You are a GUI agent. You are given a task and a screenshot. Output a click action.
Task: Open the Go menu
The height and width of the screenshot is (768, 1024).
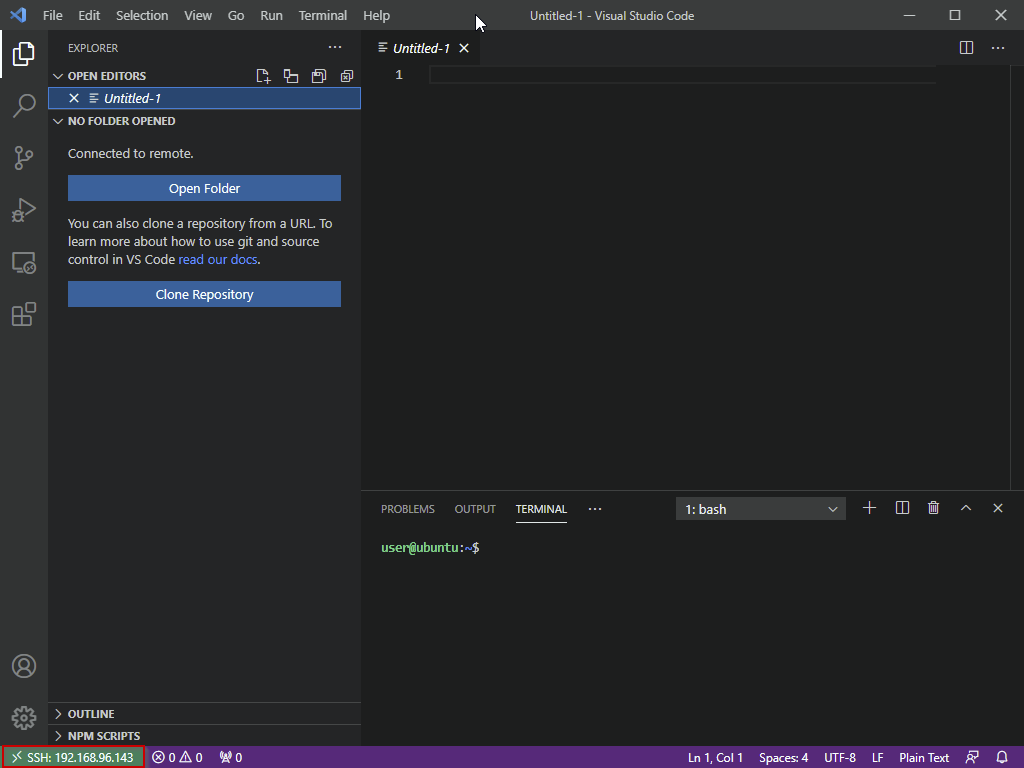point(236,16)
